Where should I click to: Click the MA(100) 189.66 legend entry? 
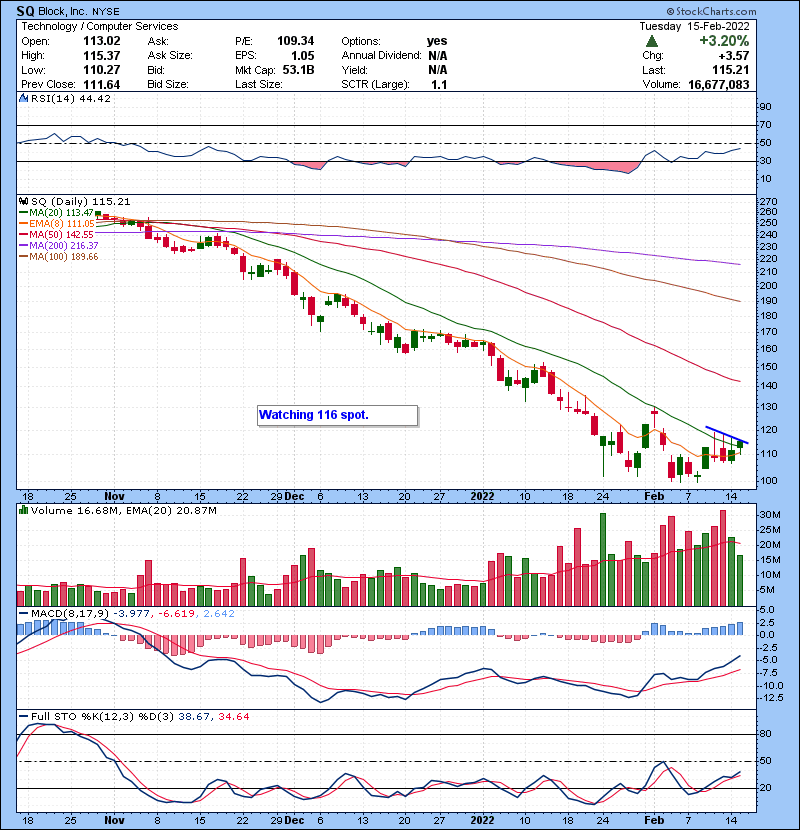coord(59,257)
